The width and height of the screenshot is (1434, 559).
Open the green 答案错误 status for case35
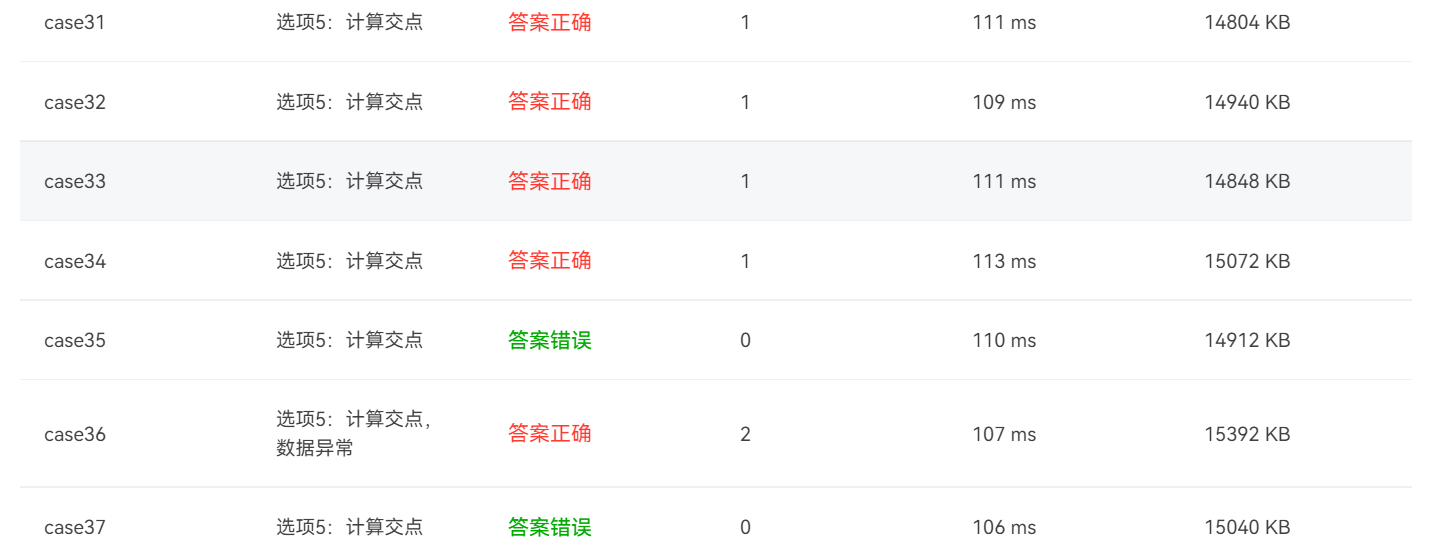point(550,340)
